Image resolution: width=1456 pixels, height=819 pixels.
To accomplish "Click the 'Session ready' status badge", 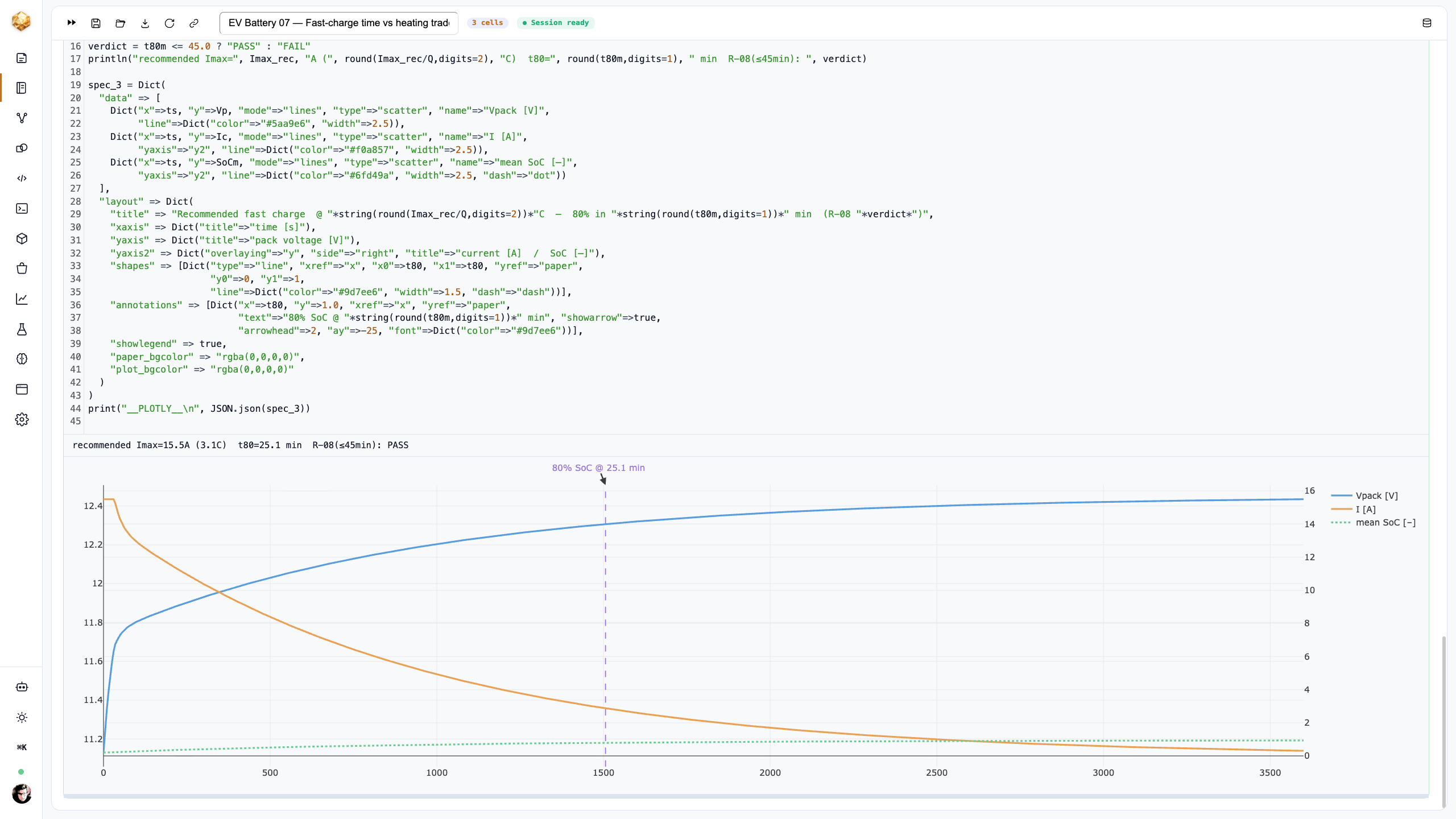I will tap(556, 23).
